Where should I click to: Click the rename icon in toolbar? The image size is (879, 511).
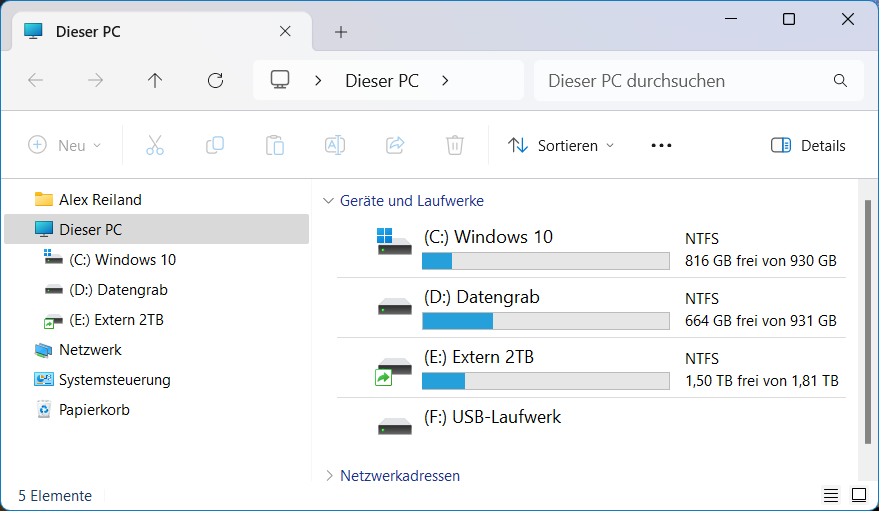[334, 145]
